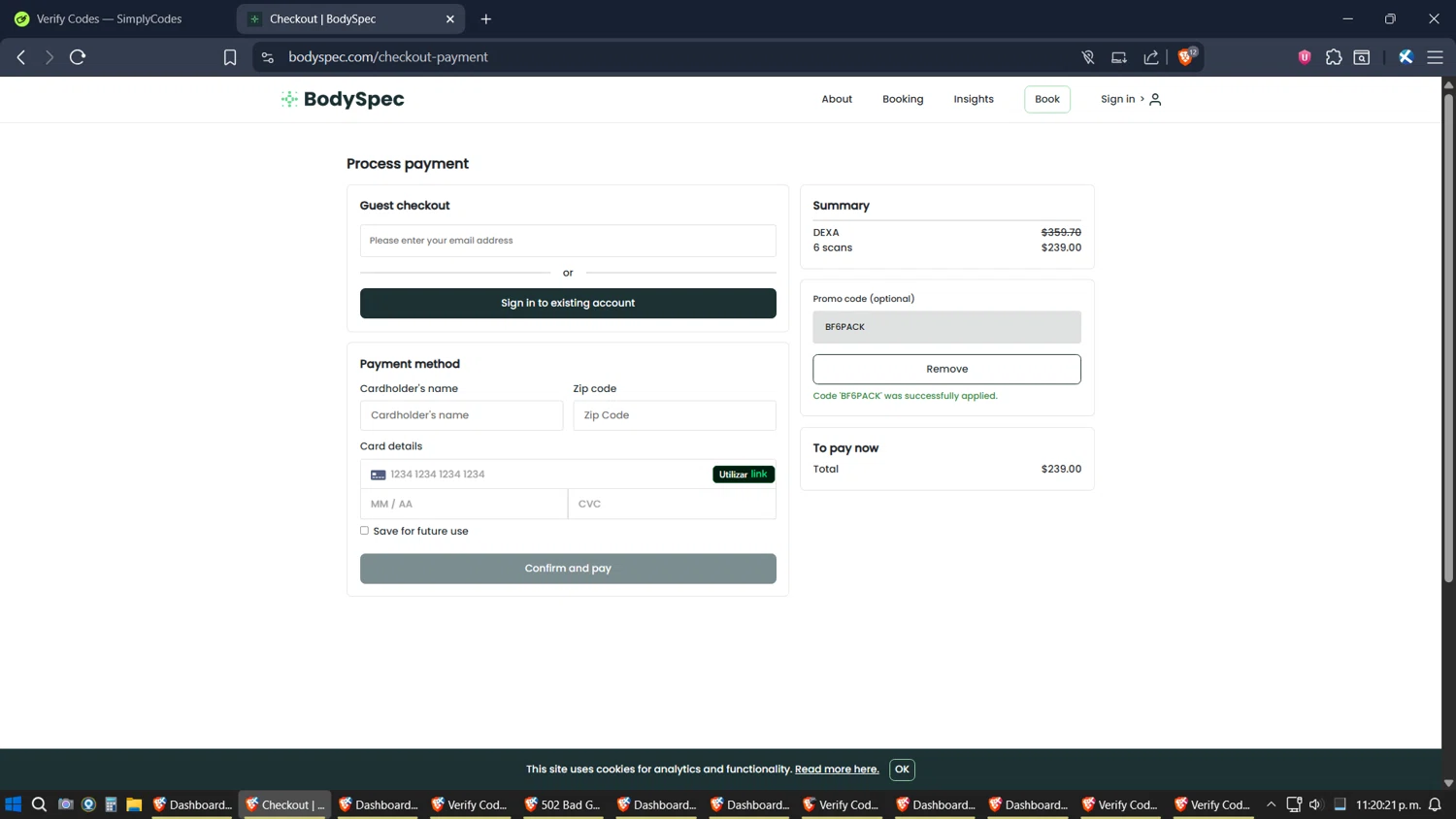Open Windows taskbar search
The image size is (1456, 819).
click(x=39, y=804)
